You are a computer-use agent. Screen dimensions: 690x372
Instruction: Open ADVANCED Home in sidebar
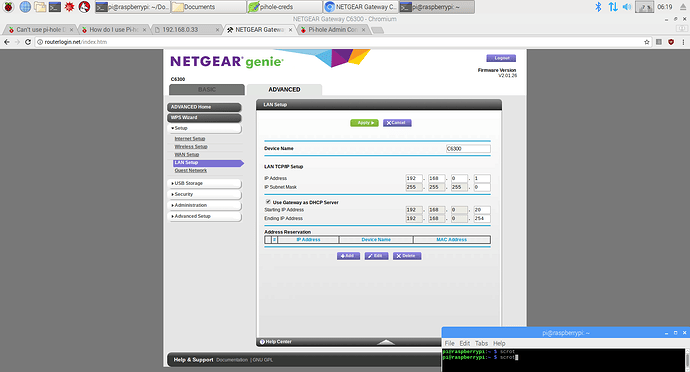click(204, 107)
